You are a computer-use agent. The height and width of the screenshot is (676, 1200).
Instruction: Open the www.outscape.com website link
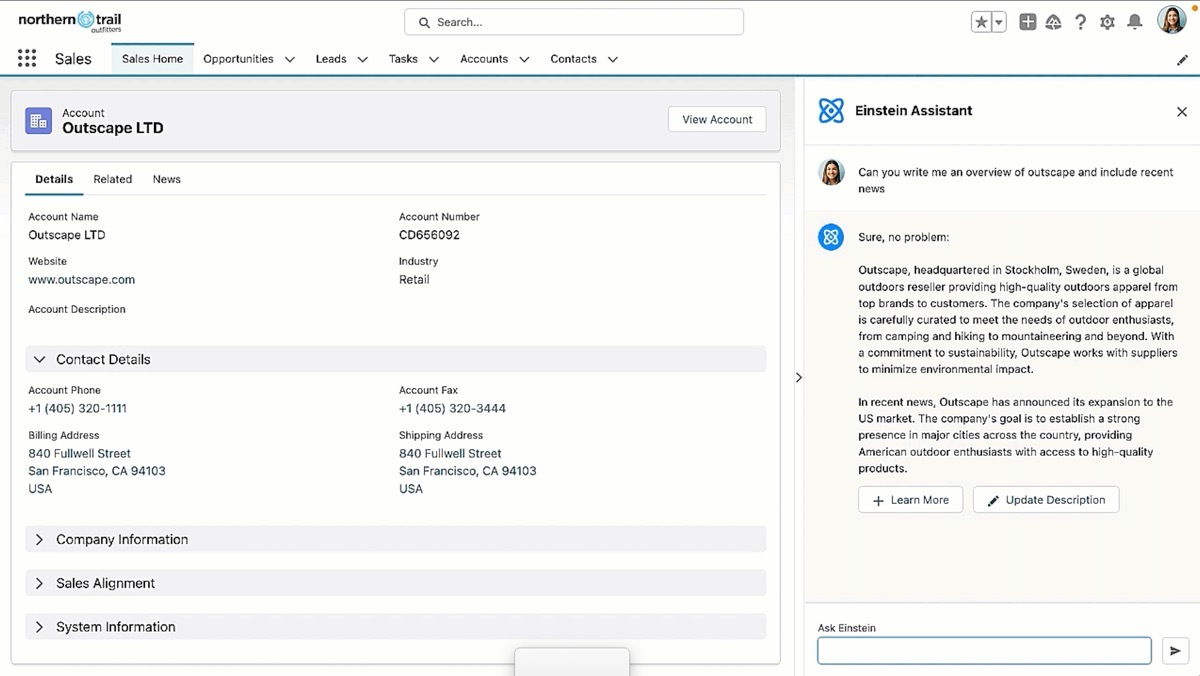pyautogui.click(x=82, y=280)
